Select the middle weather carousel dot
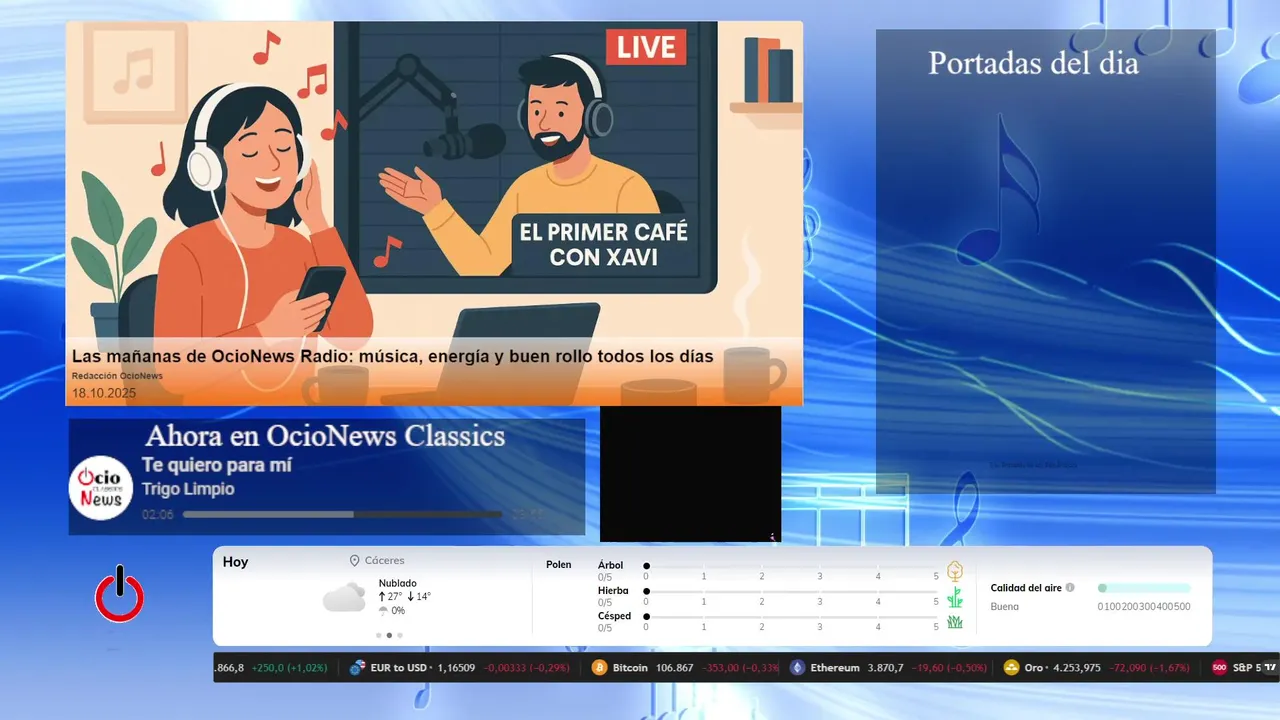Screen dimensions: 1280x720 (x=389, y=635)
